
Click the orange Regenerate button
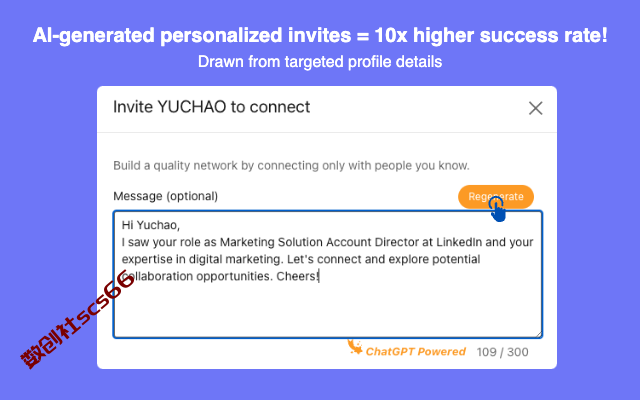tap(496, 197)
